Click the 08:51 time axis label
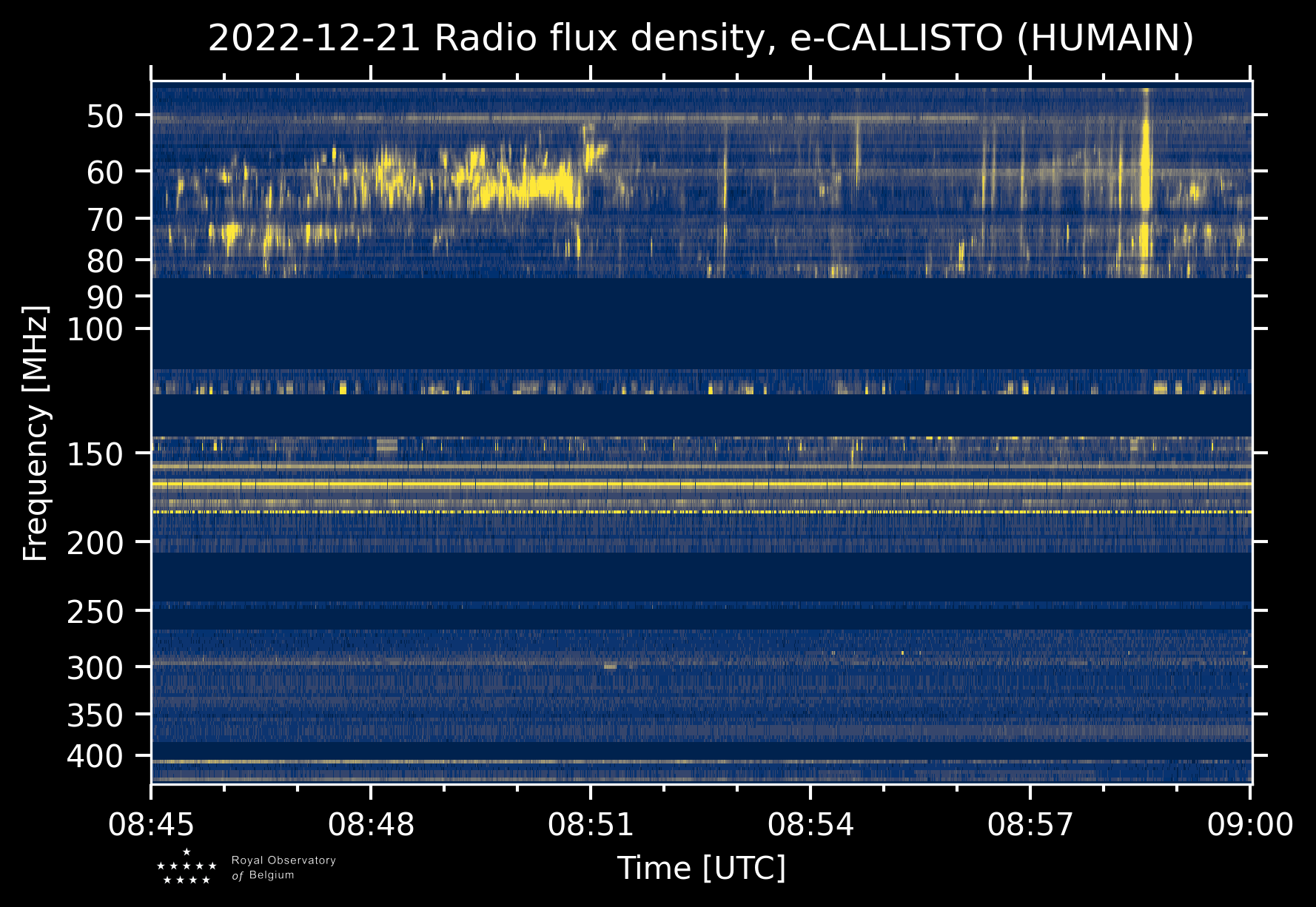The width and height of the screenshot is (1316, 907). coord(591,824)
